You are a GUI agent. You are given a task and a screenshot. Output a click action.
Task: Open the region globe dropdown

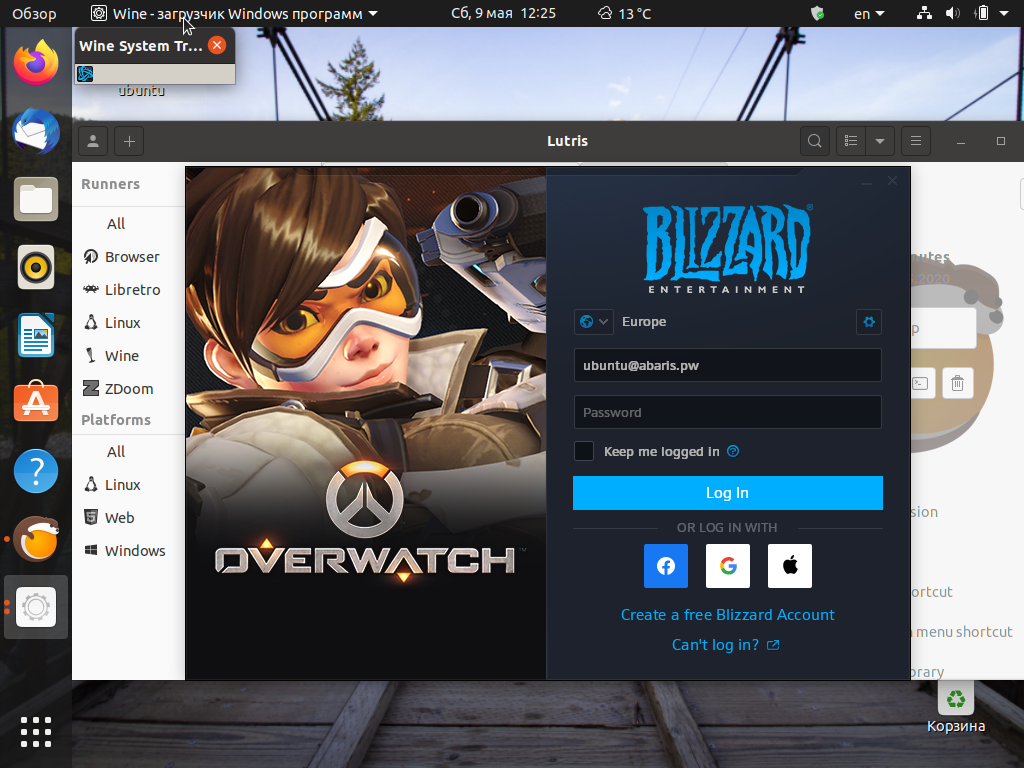(x=594, y=321)
